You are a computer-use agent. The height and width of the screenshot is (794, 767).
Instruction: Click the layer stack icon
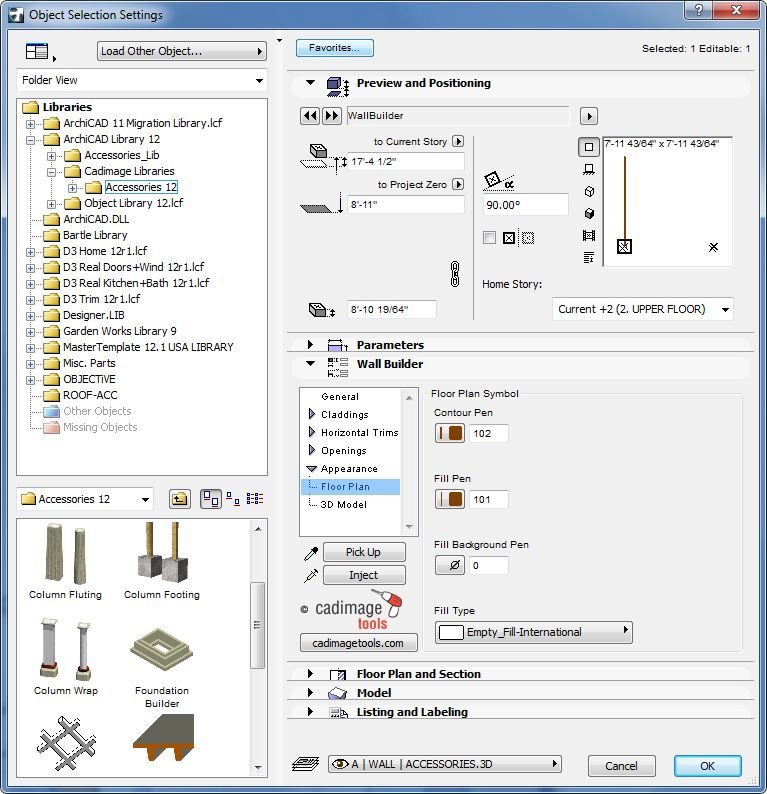(x=306, y=764)
